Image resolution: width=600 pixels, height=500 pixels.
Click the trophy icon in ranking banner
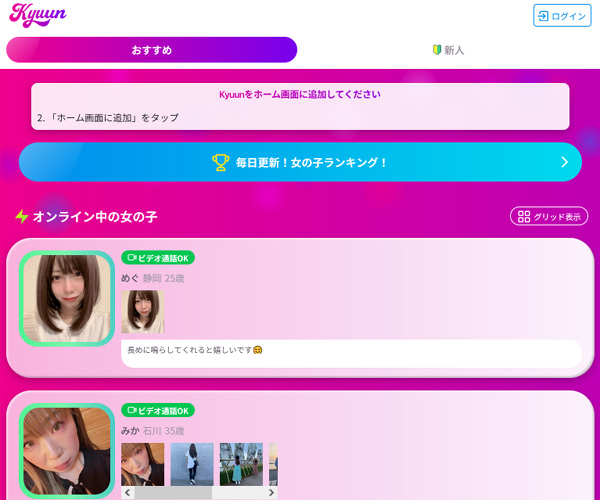[221, 162]
